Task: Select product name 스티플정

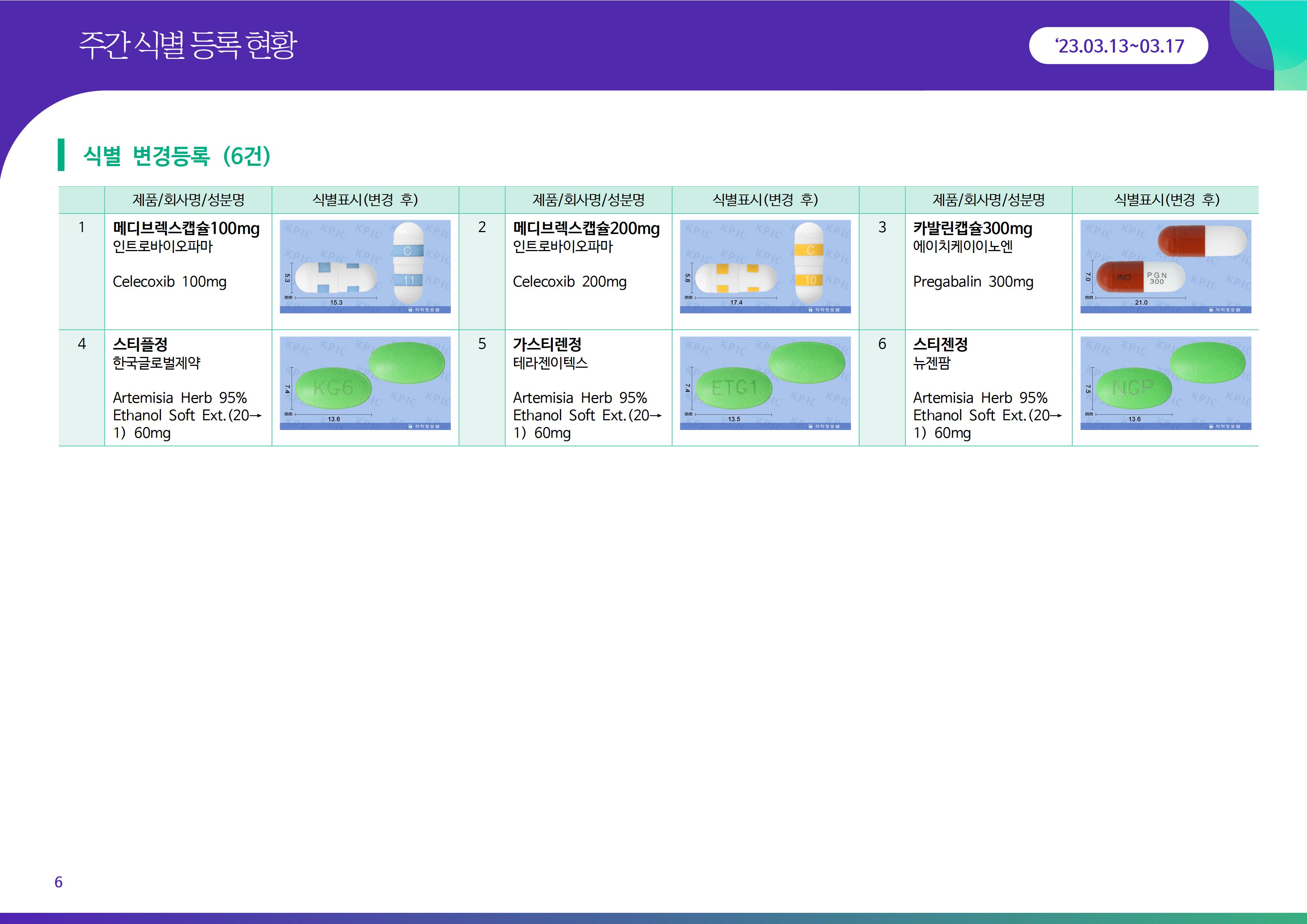Action: pyautogui.click(x=140, y=344)
